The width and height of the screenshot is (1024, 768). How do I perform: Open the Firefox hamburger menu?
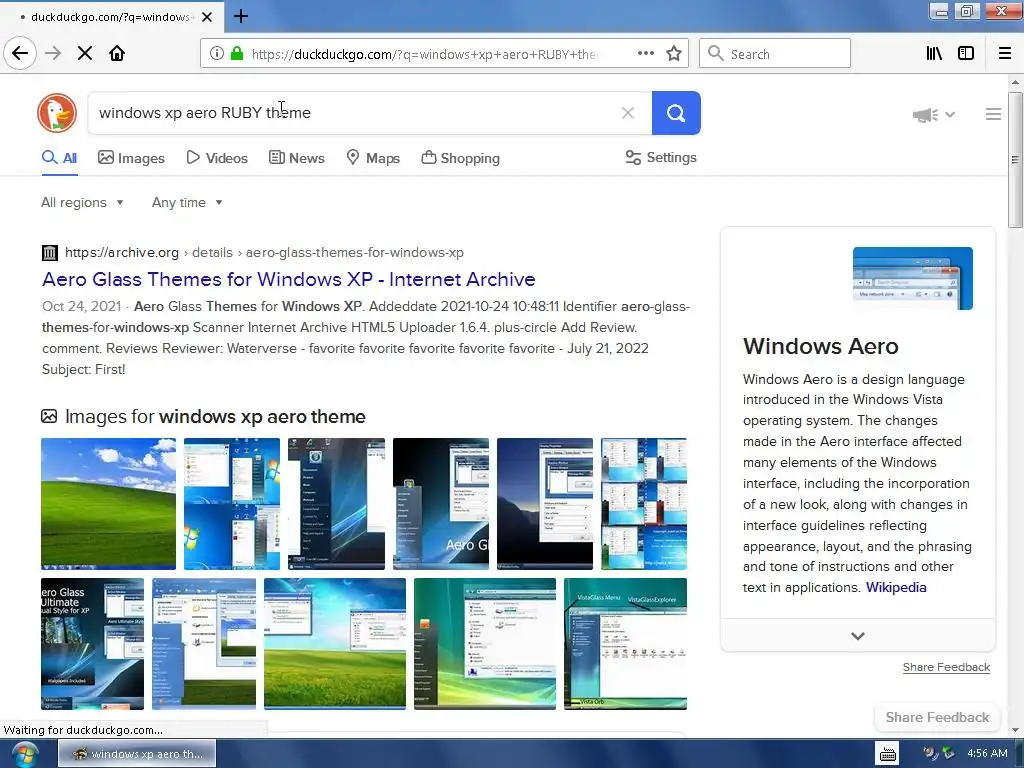pyautogui.click(x=1004, y=54)
